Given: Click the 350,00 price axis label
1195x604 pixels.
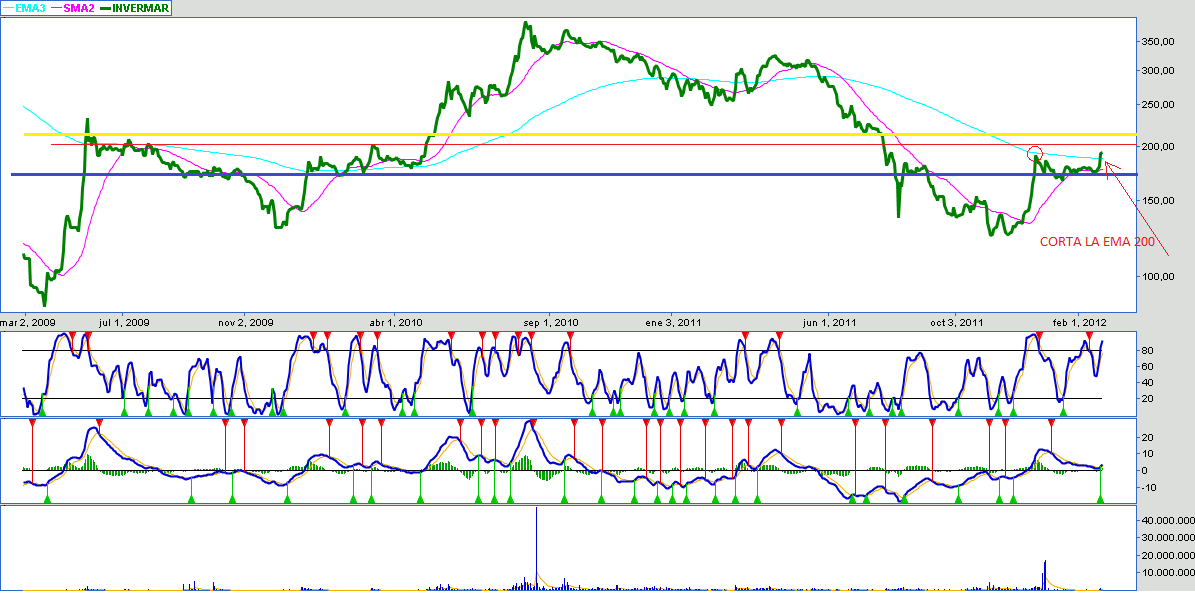Looking at the screenshot, I should click(x=1159, y=41).
